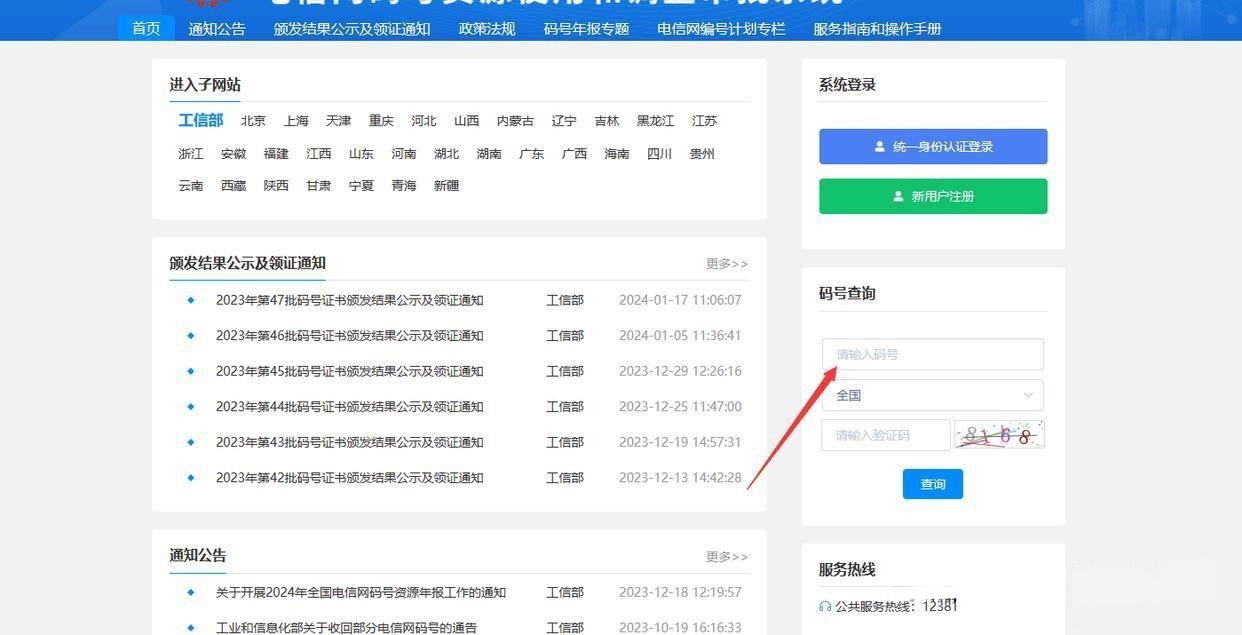This screenshot has height=635, width=1242.
Task: Open the 政策法规 nav item
Action: (487, 29)
